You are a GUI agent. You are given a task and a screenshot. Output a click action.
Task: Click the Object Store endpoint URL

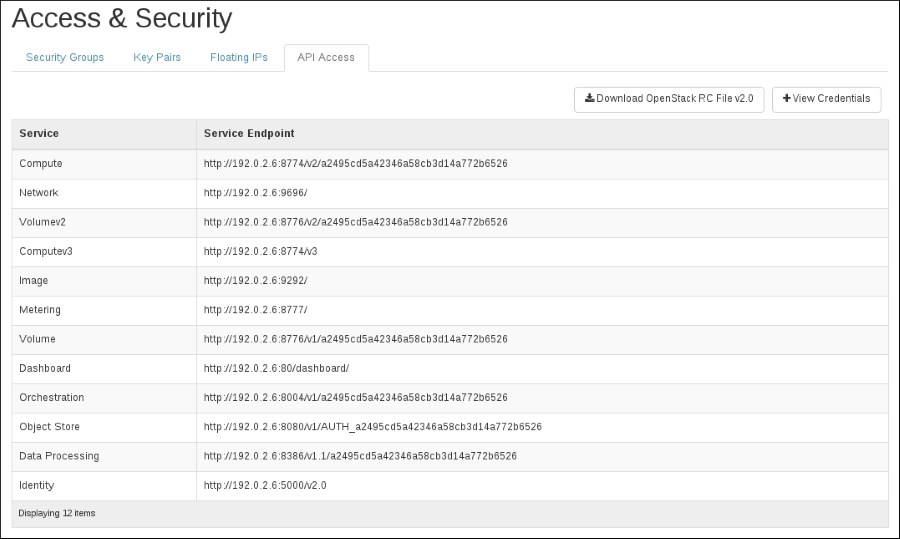pyautogui.click(x=372, y=427)
